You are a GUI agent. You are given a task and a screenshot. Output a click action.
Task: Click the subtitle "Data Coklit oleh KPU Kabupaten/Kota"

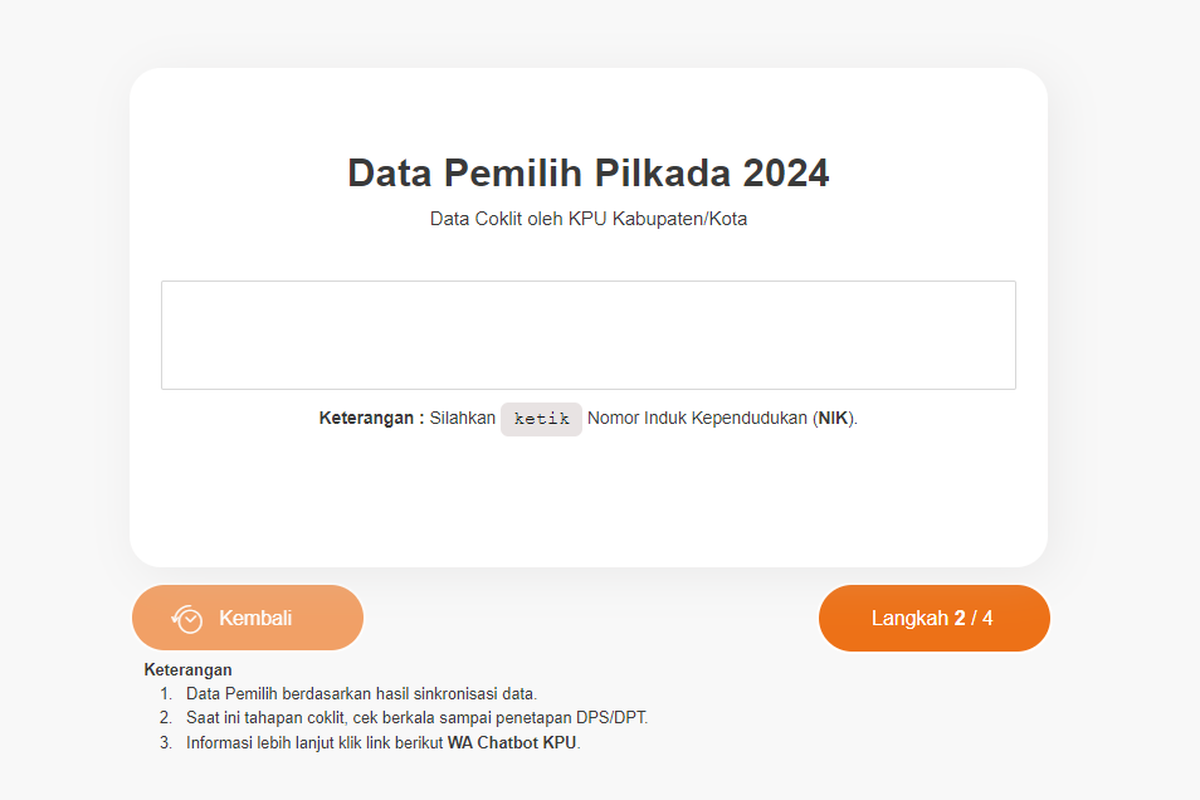tap(588, 218)
